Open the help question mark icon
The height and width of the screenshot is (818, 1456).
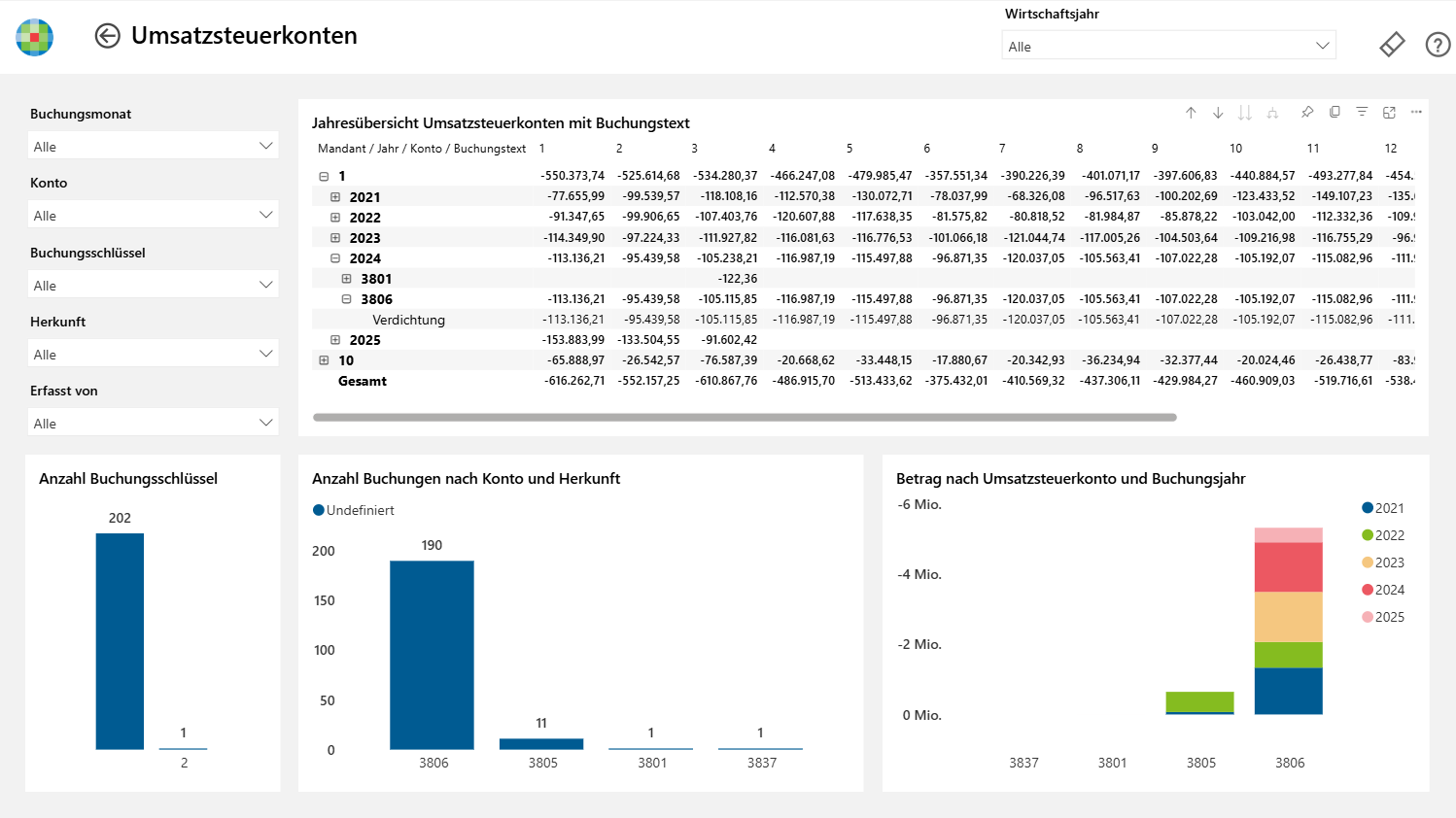1438,45
